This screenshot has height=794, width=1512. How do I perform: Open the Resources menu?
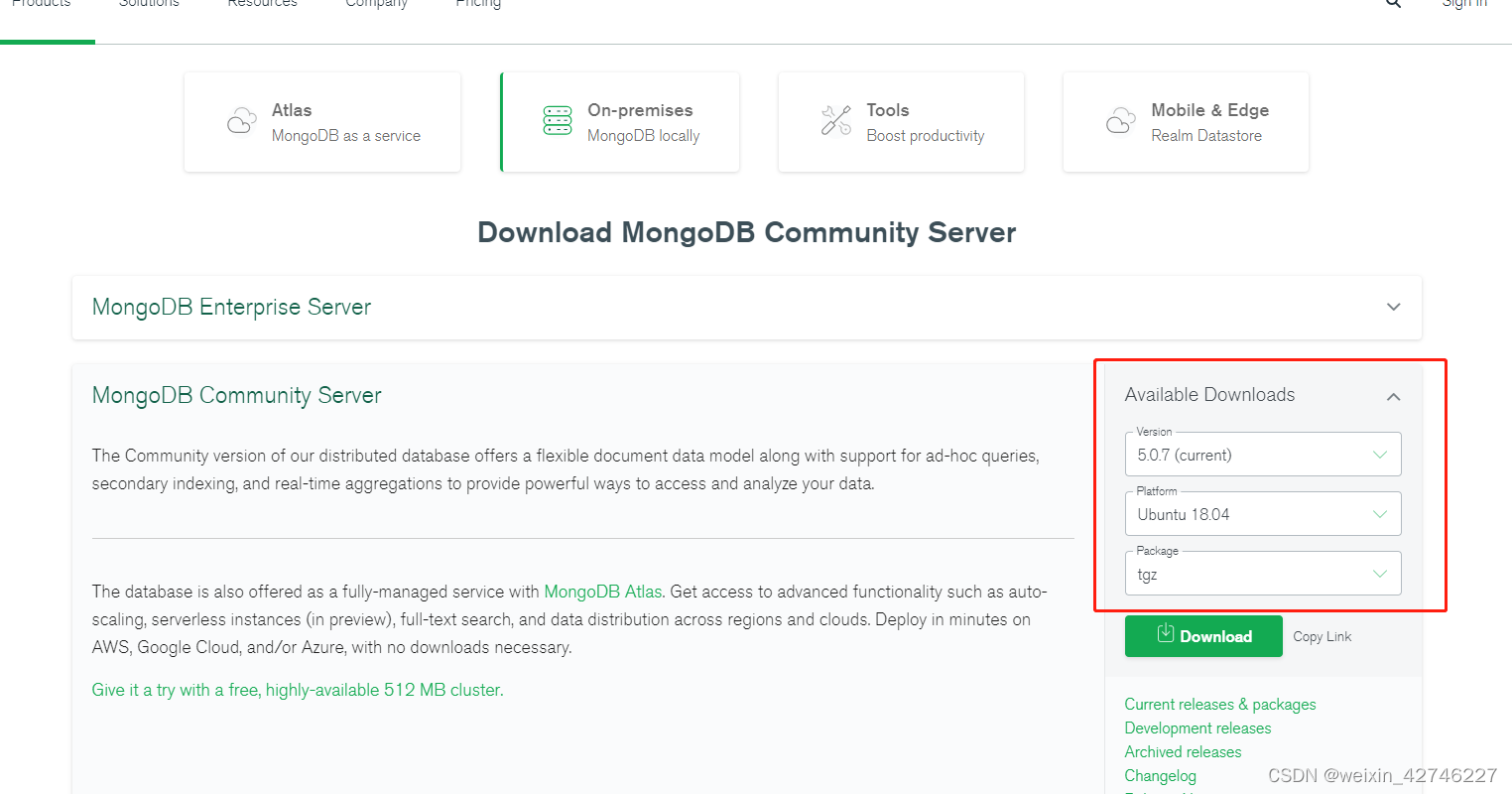[x=262, y=4]
